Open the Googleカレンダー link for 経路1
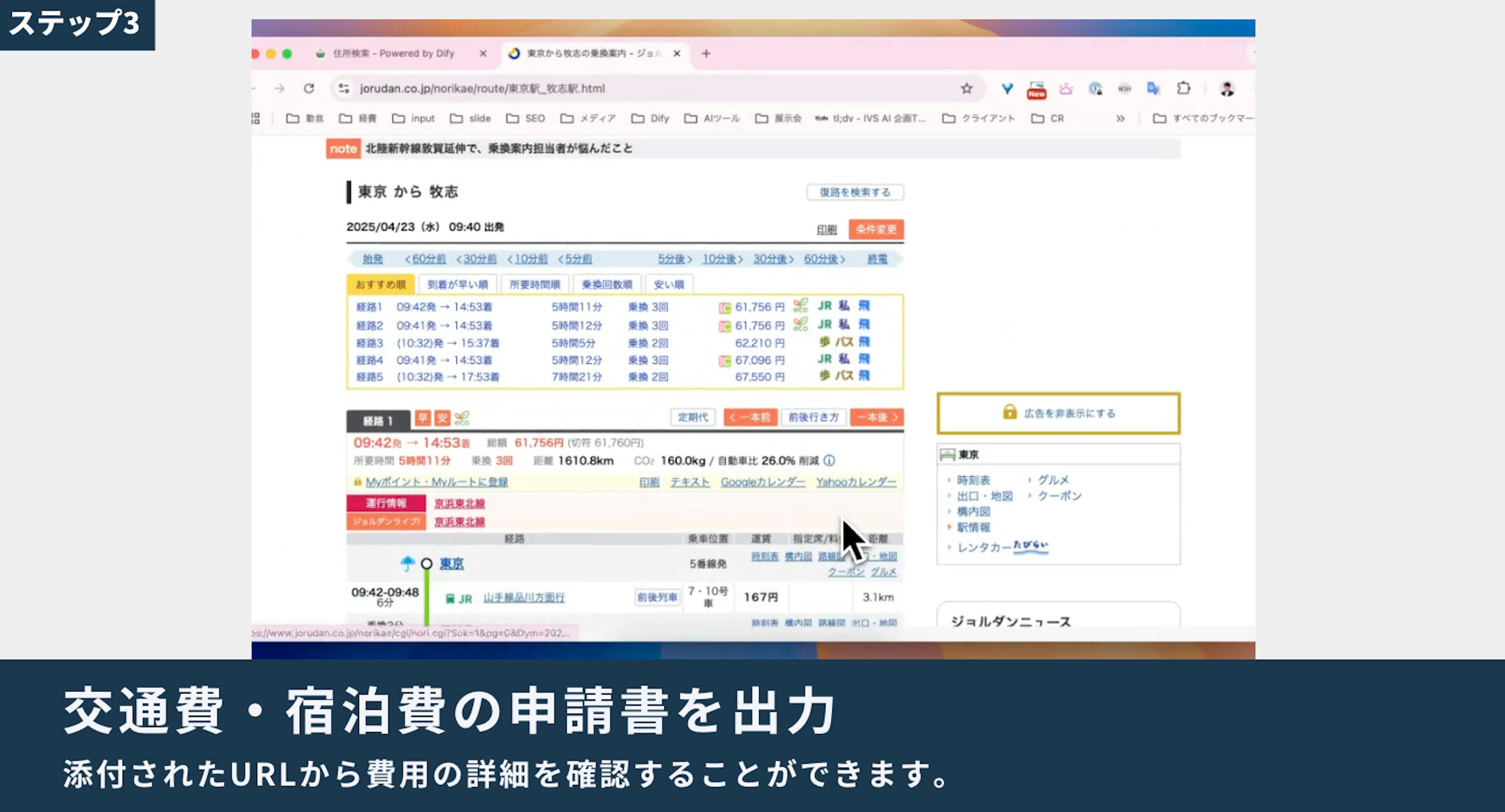 [762, 482]
